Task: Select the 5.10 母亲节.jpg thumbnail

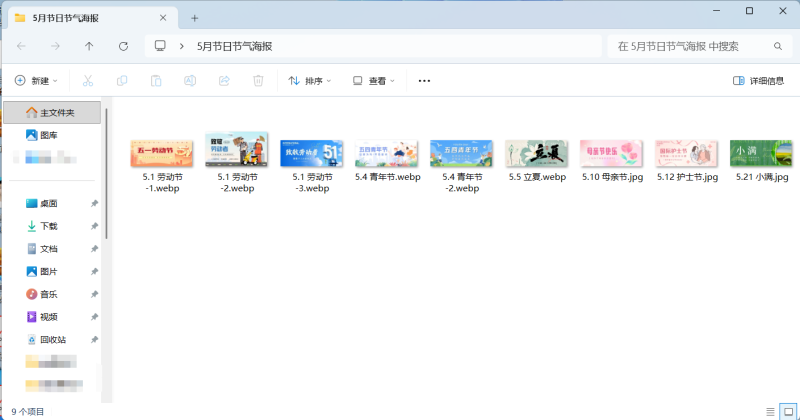Action: 611,153
